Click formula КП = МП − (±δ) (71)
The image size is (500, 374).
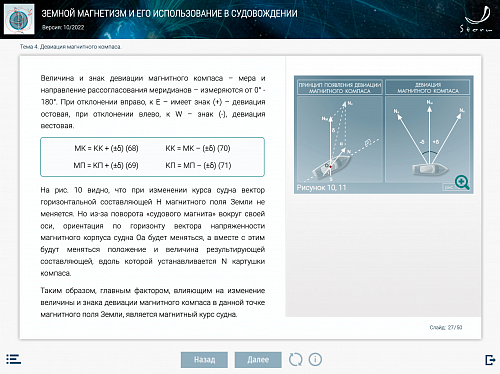coord(198,165)
